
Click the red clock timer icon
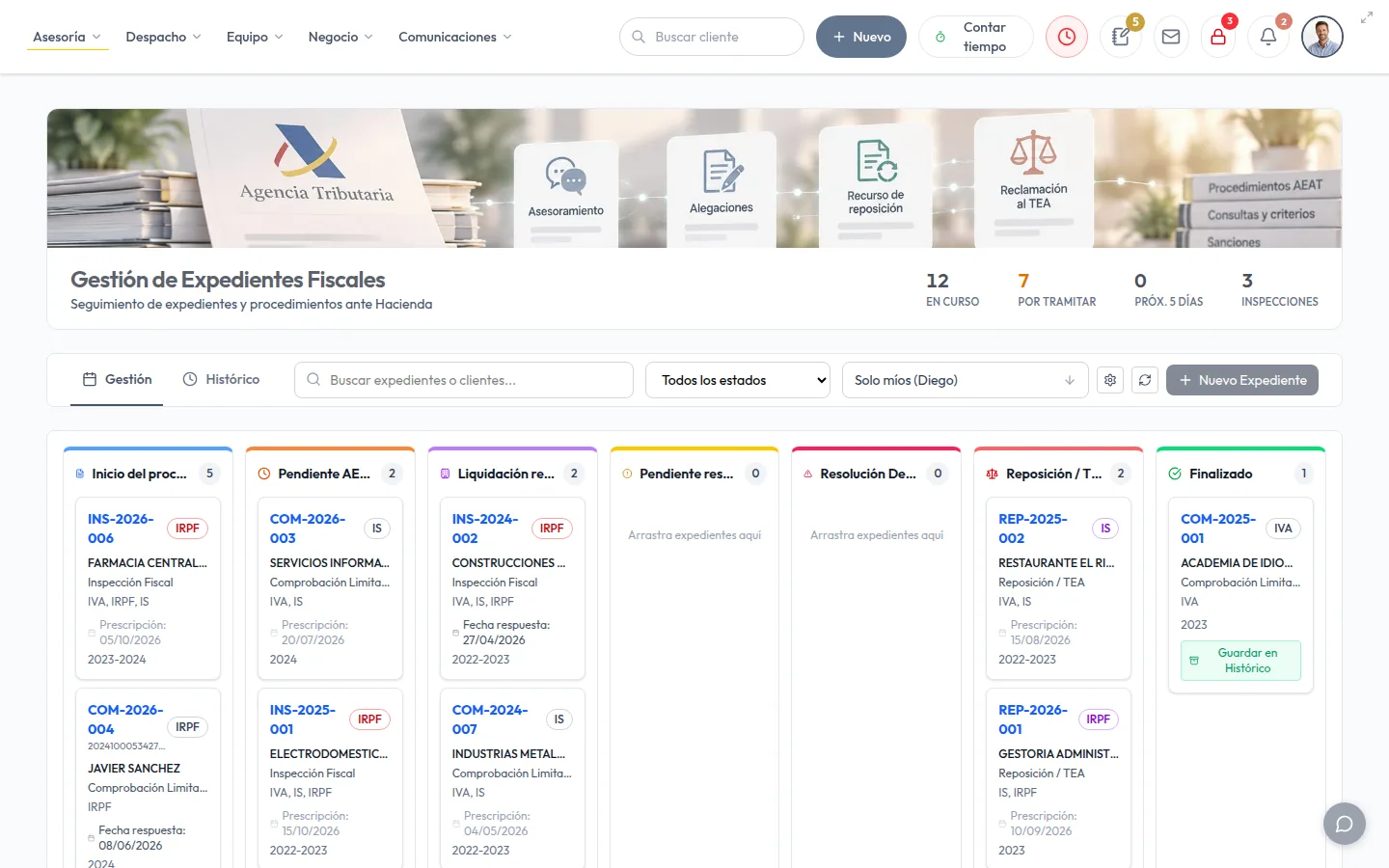click(x=1067, y=37)
